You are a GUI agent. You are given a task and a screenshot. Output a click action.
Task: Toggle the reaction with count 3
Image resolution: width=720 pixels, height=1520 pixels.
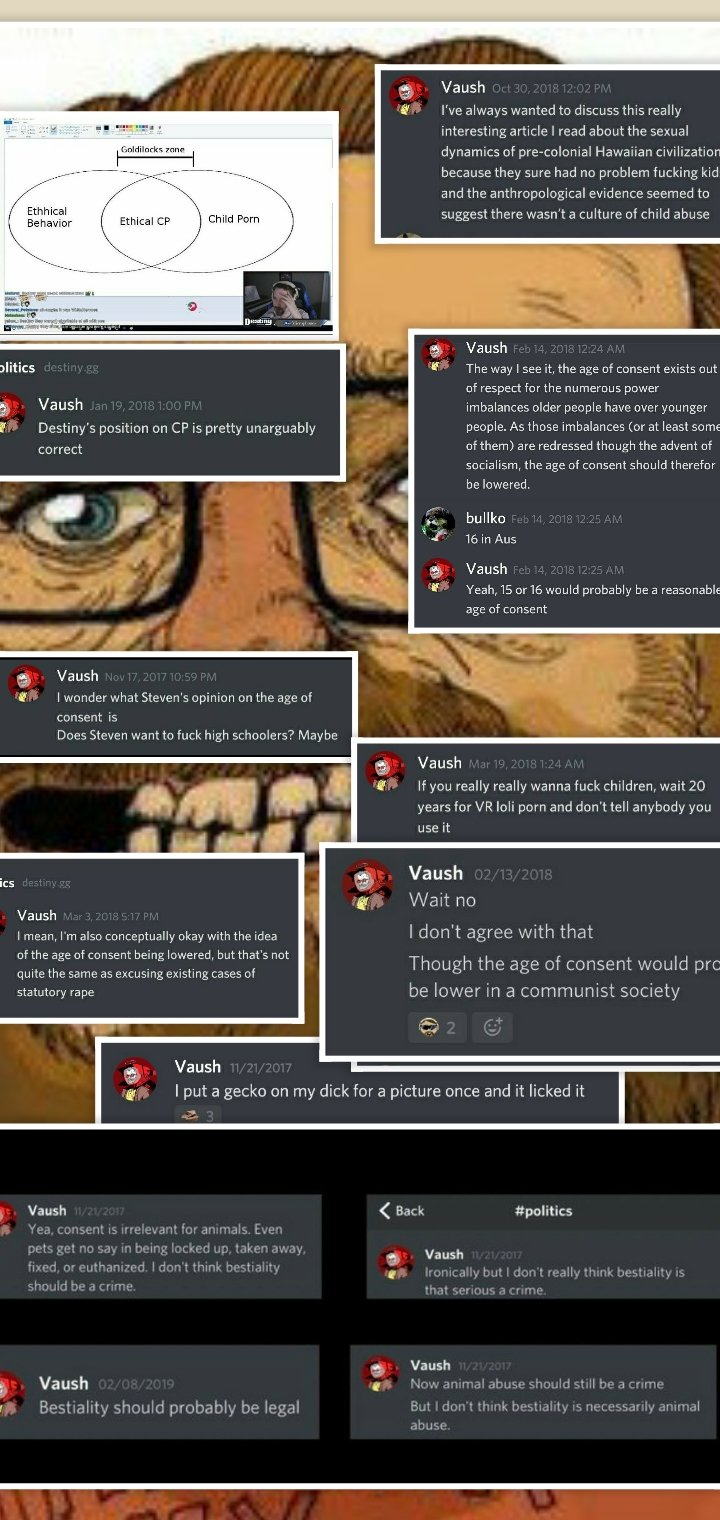coord(198,1115)
